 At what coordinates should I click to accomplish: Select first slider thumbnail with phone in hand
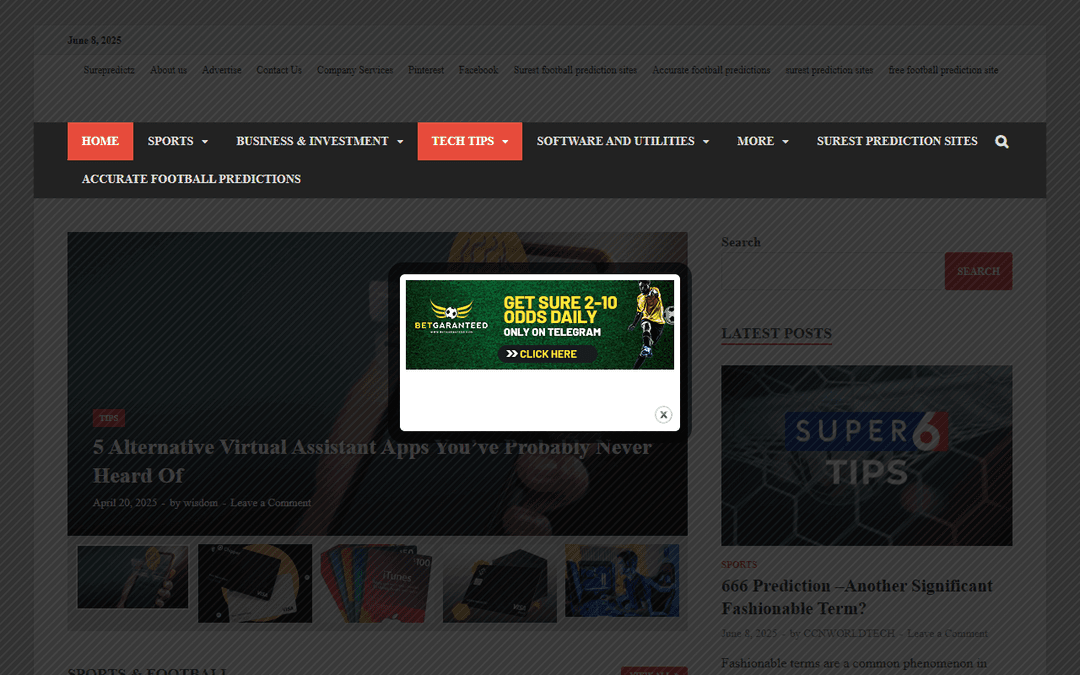pyautogui.click(x=133, y=577)
